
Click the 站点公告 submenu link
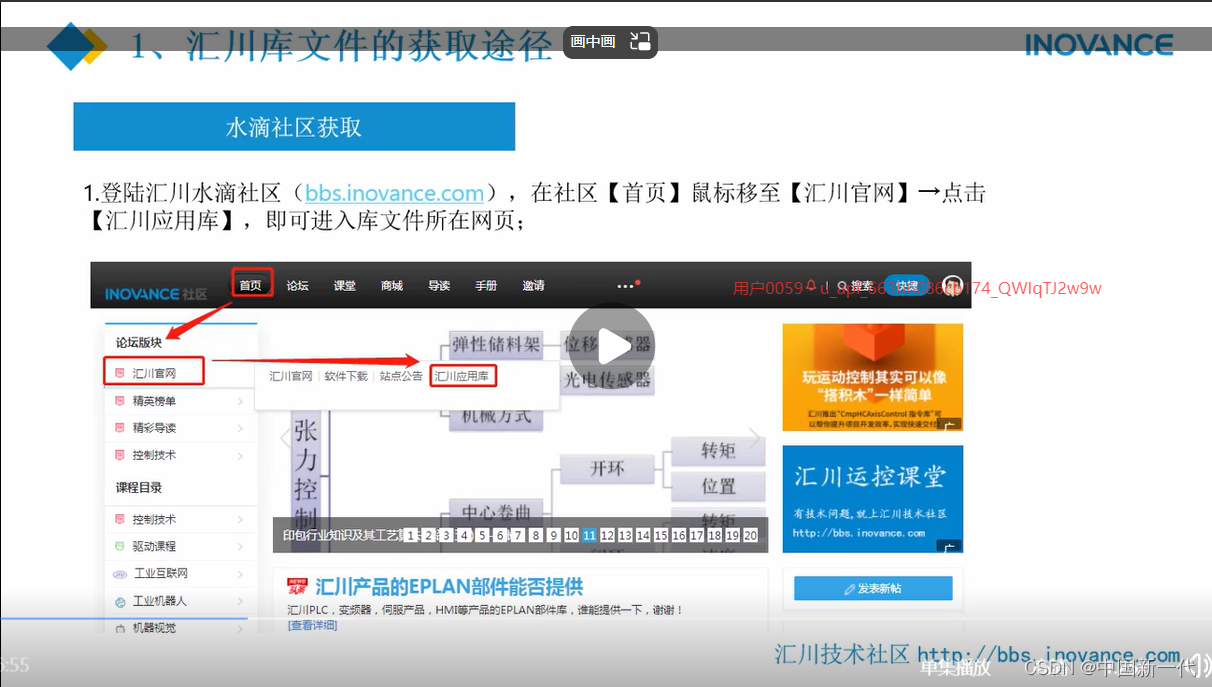pyautogui.click(x=401, y=376)
